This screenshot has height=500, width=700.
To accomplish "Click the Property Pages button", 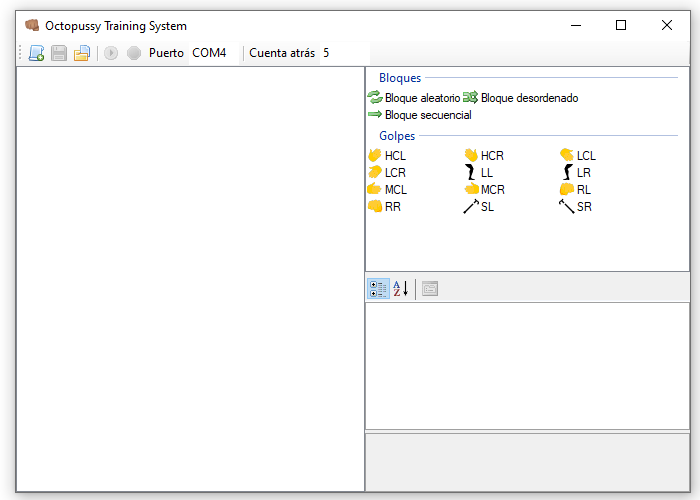I will (430, 288).
